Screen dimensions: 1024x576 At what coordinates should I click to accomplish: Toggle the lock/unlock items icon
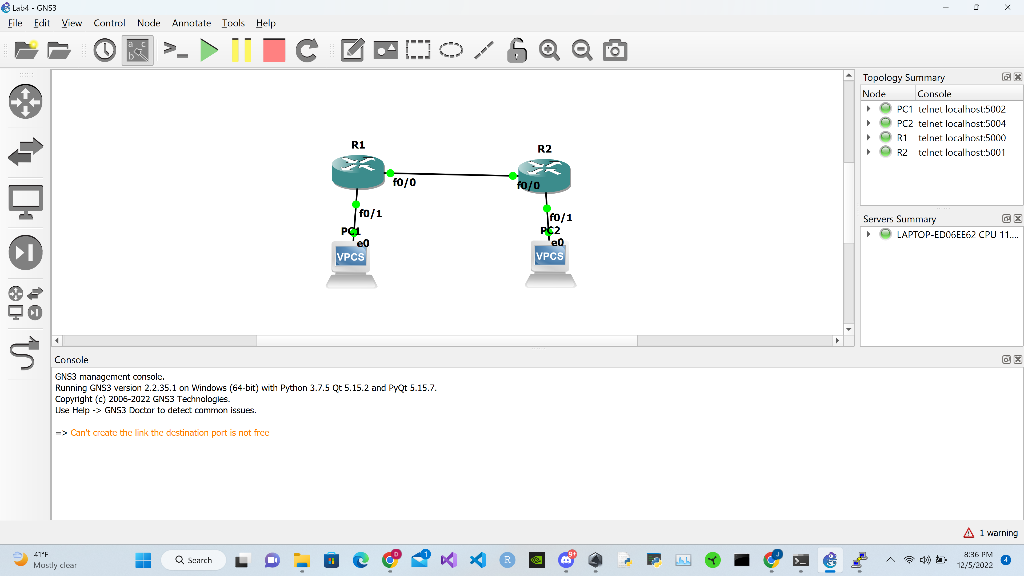point(516,49)
